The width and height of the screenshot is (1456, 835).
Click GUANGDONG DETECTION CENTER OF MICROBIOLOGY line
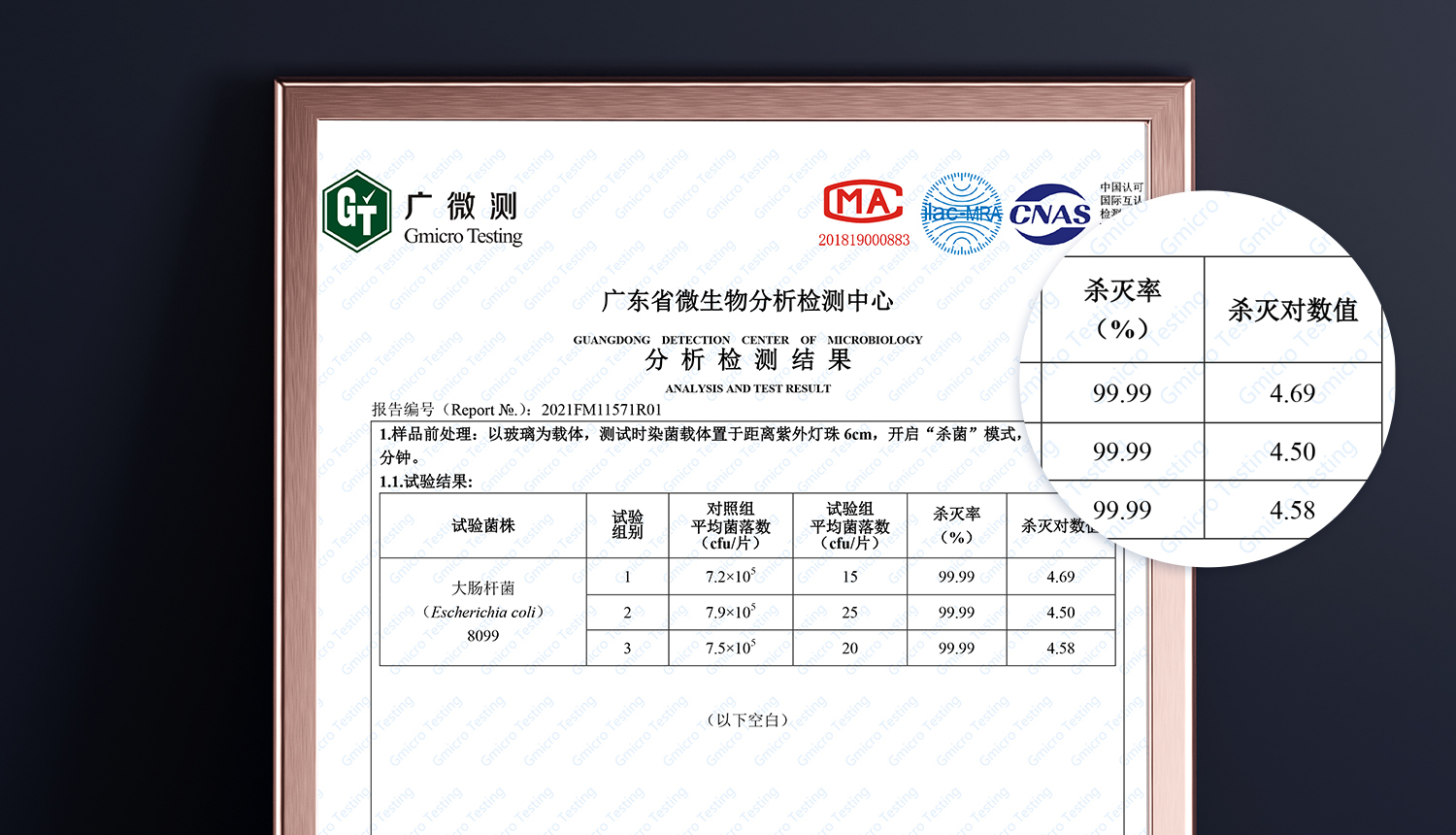pos(747,340)
